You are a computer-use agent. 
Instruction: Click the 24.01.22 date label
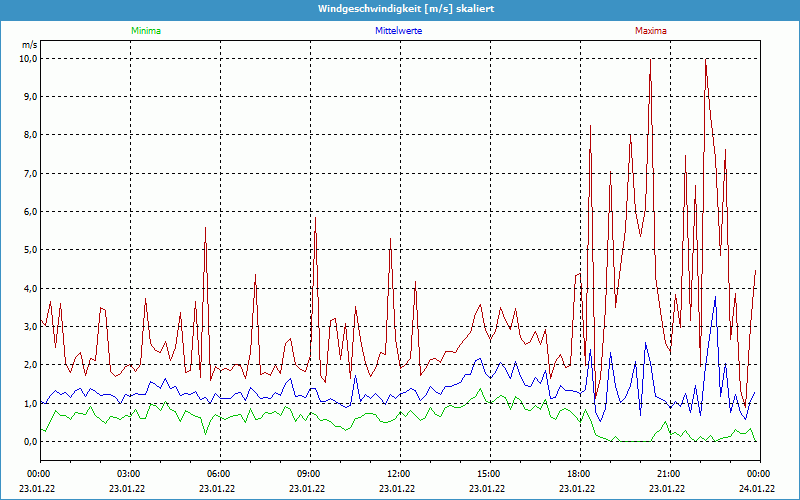(757, 488)
